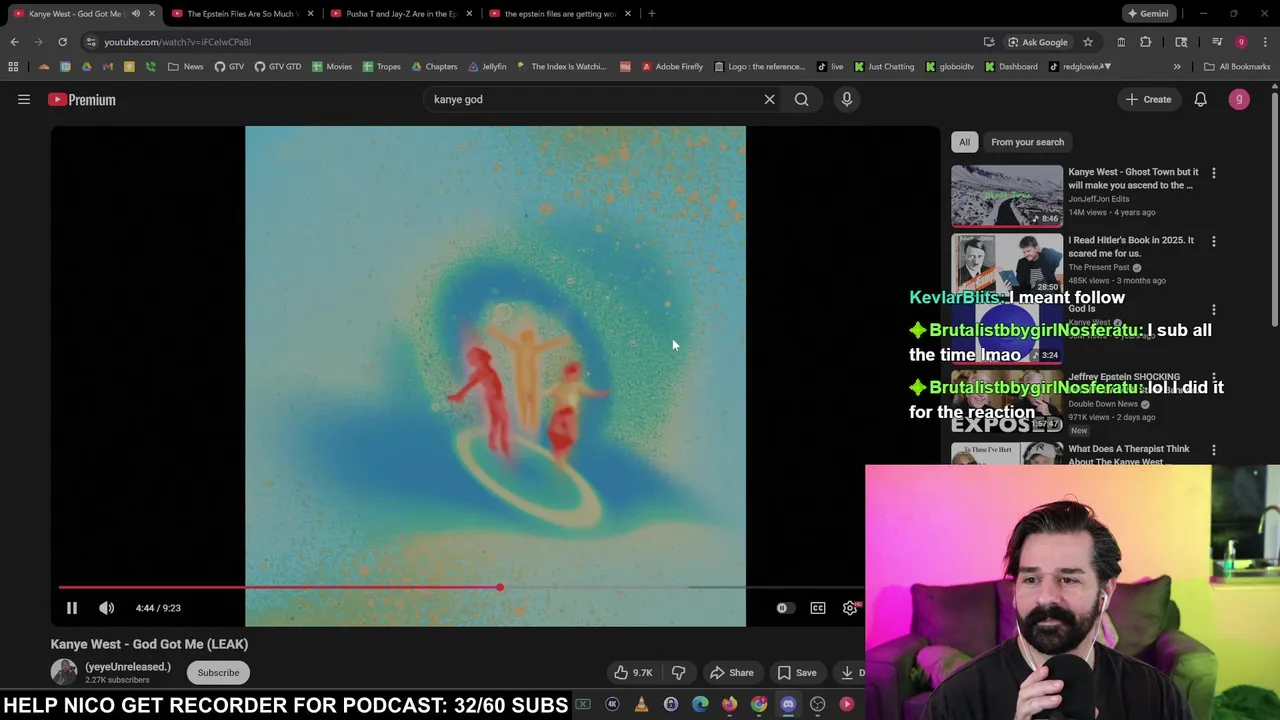Toggle closed captions CC button

pos(818,608)
